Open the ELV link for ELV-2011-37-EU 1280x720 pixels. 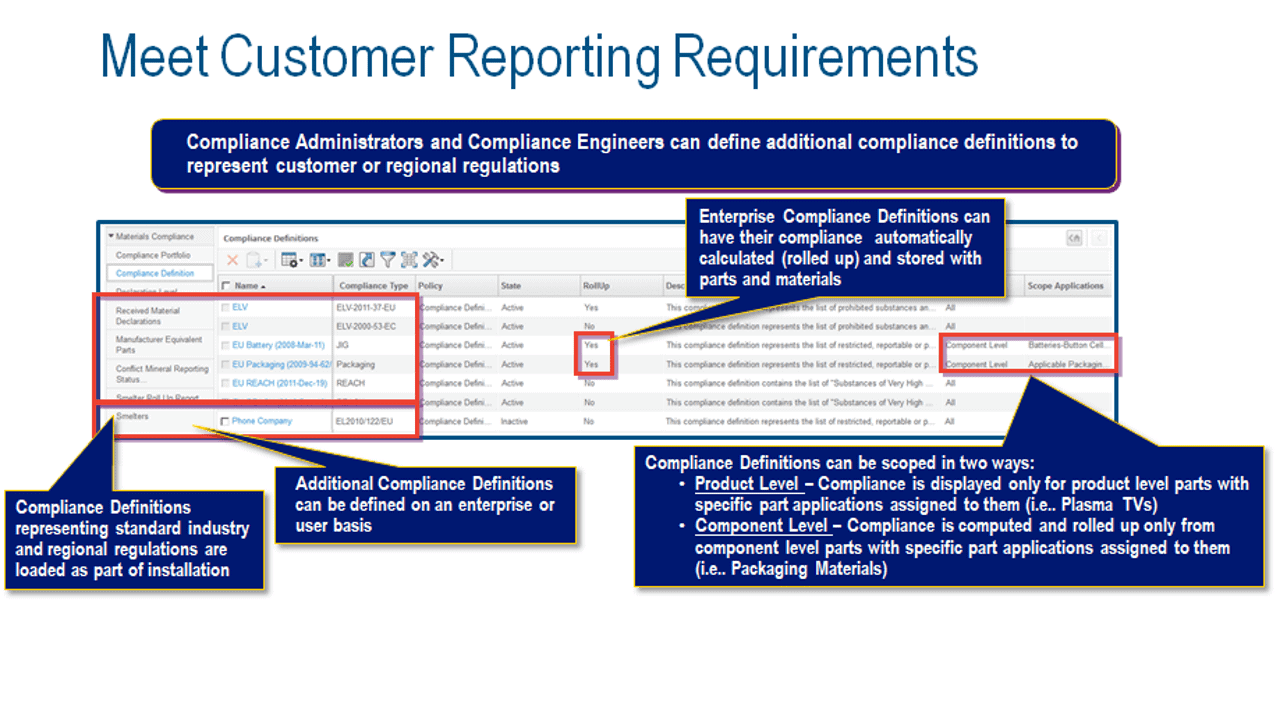point(240,308)
